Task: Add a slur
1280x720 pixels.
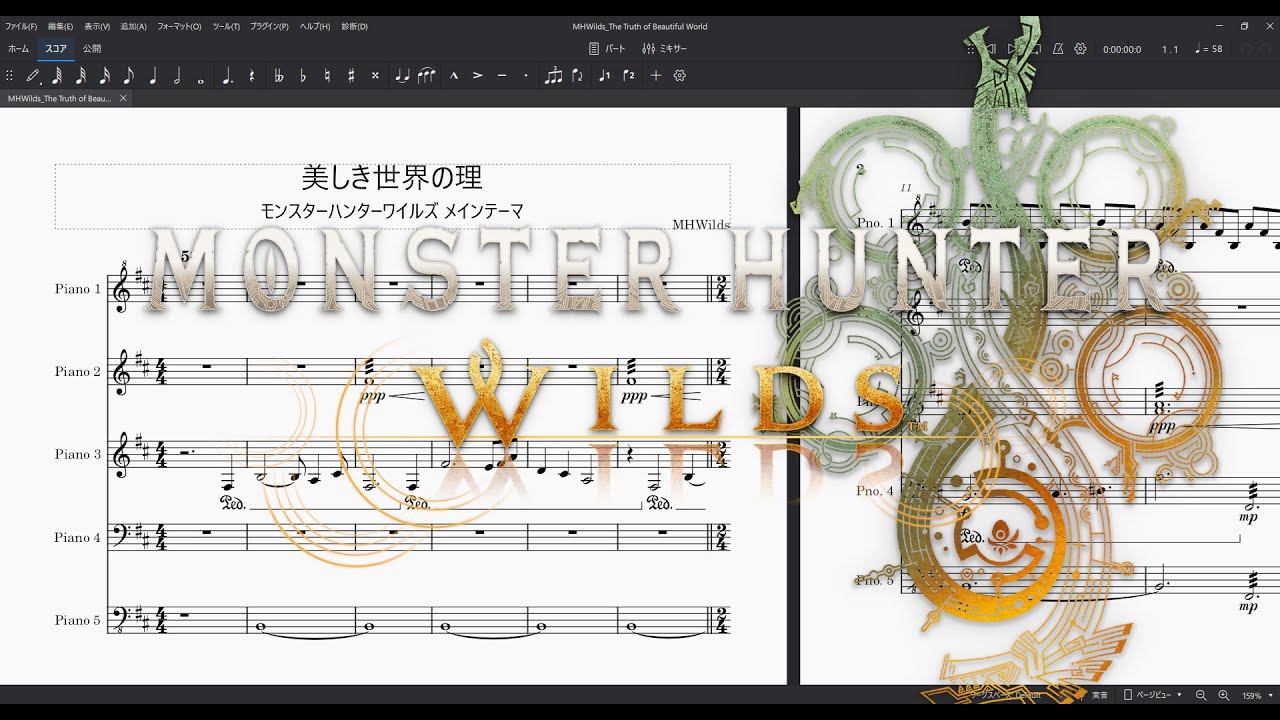Action: pos(427,75)
